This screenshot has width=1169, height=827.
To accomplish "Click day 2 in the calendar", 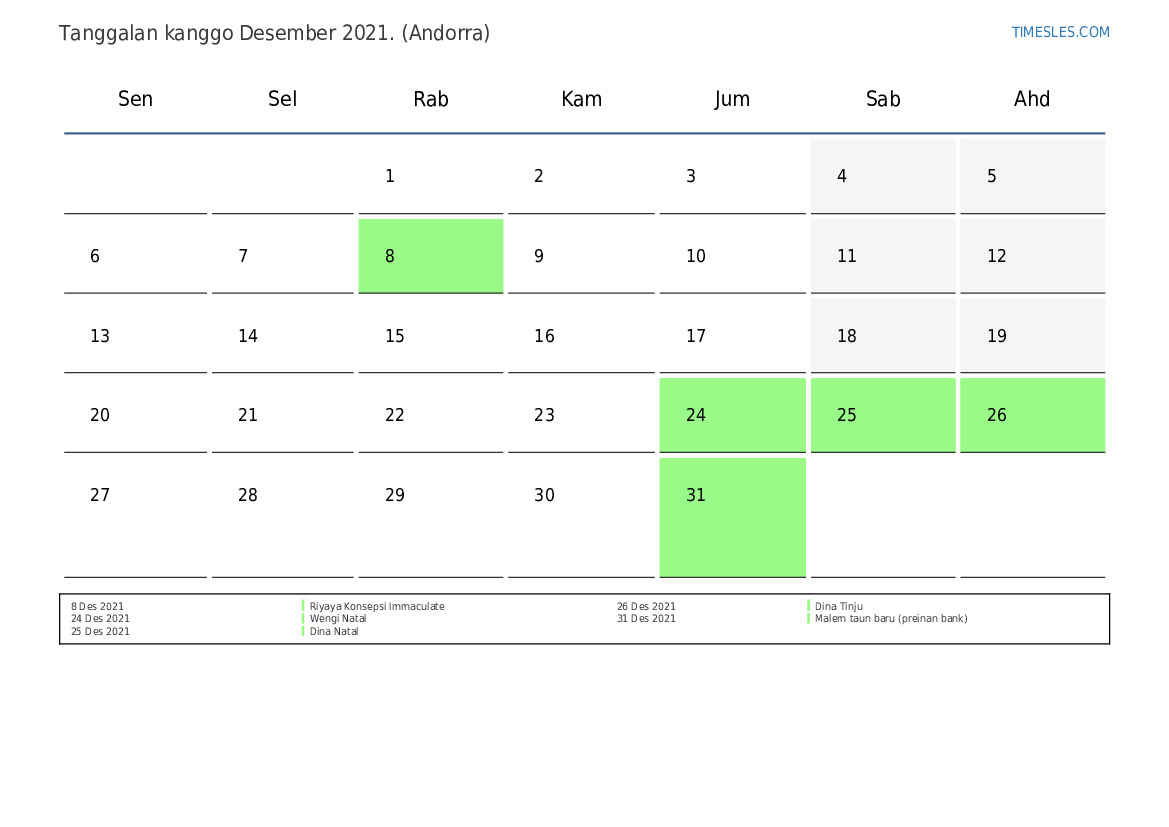I will (582, 176).
